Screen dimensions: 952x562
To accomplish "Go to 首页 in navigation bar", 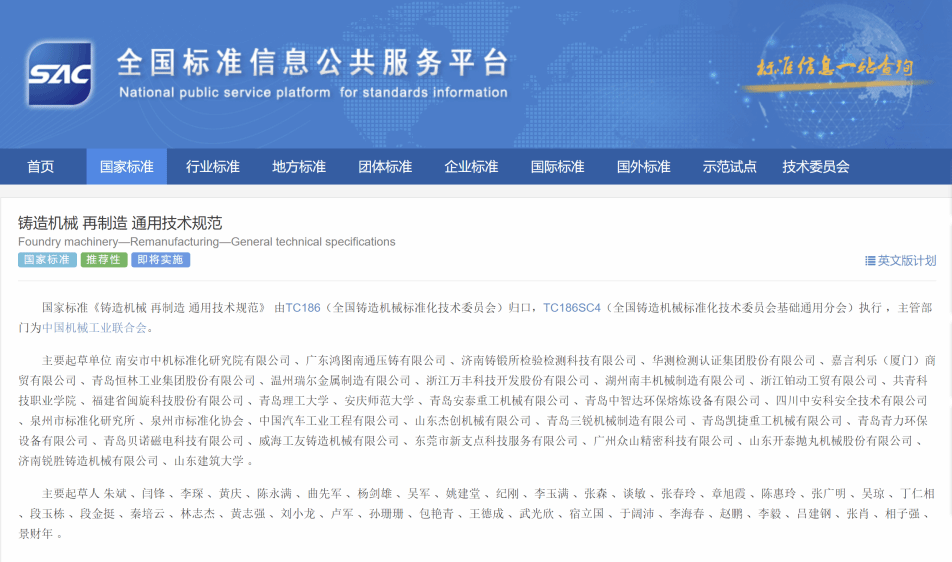I will 41,167.
